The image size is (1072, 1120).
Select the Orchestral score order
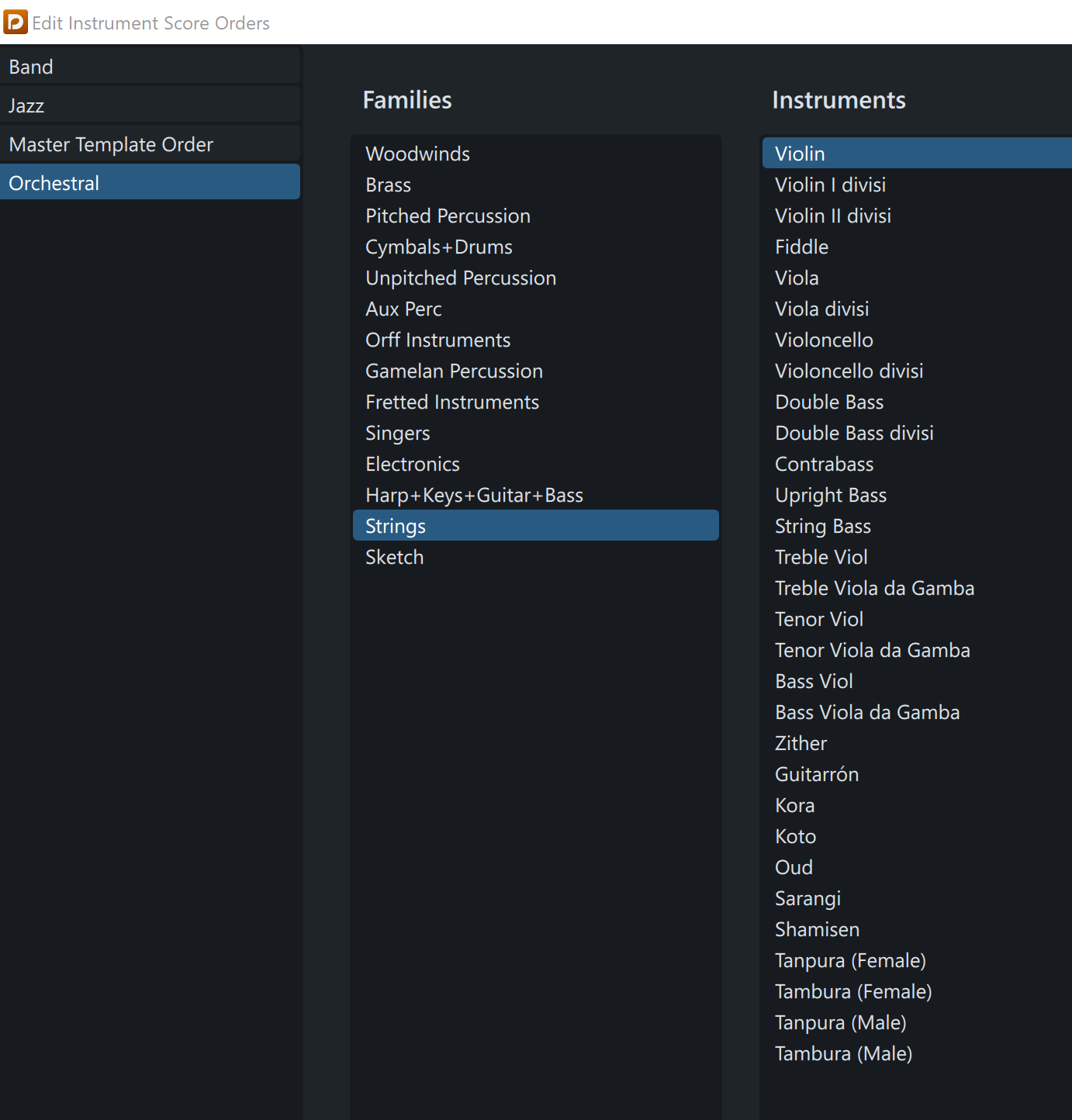(54, 184)
